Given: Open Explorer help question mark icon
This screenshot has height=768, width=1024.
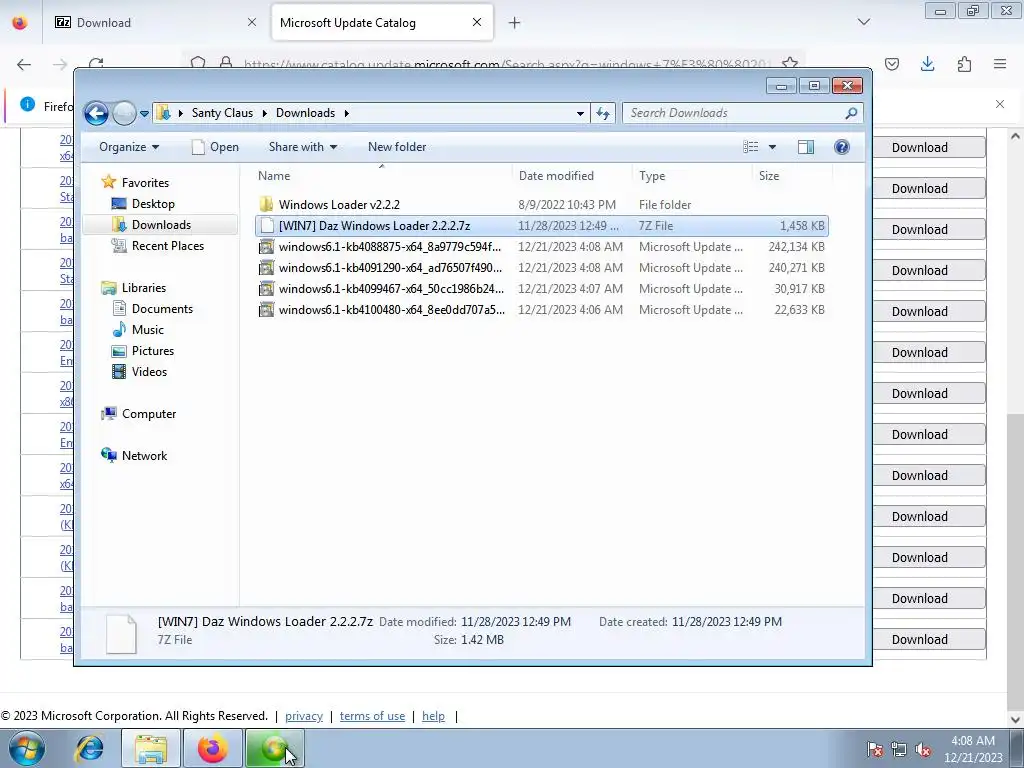Looking at the screenshot, I should point(842,147).
